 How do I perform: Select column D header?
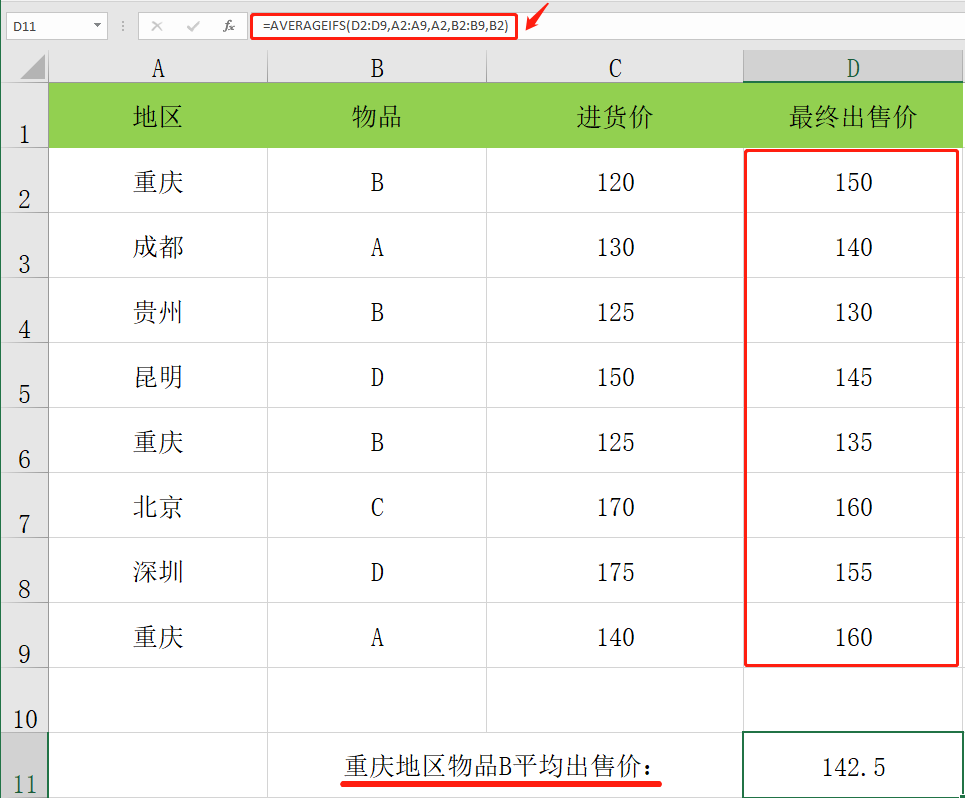click(x=853, y=66)
